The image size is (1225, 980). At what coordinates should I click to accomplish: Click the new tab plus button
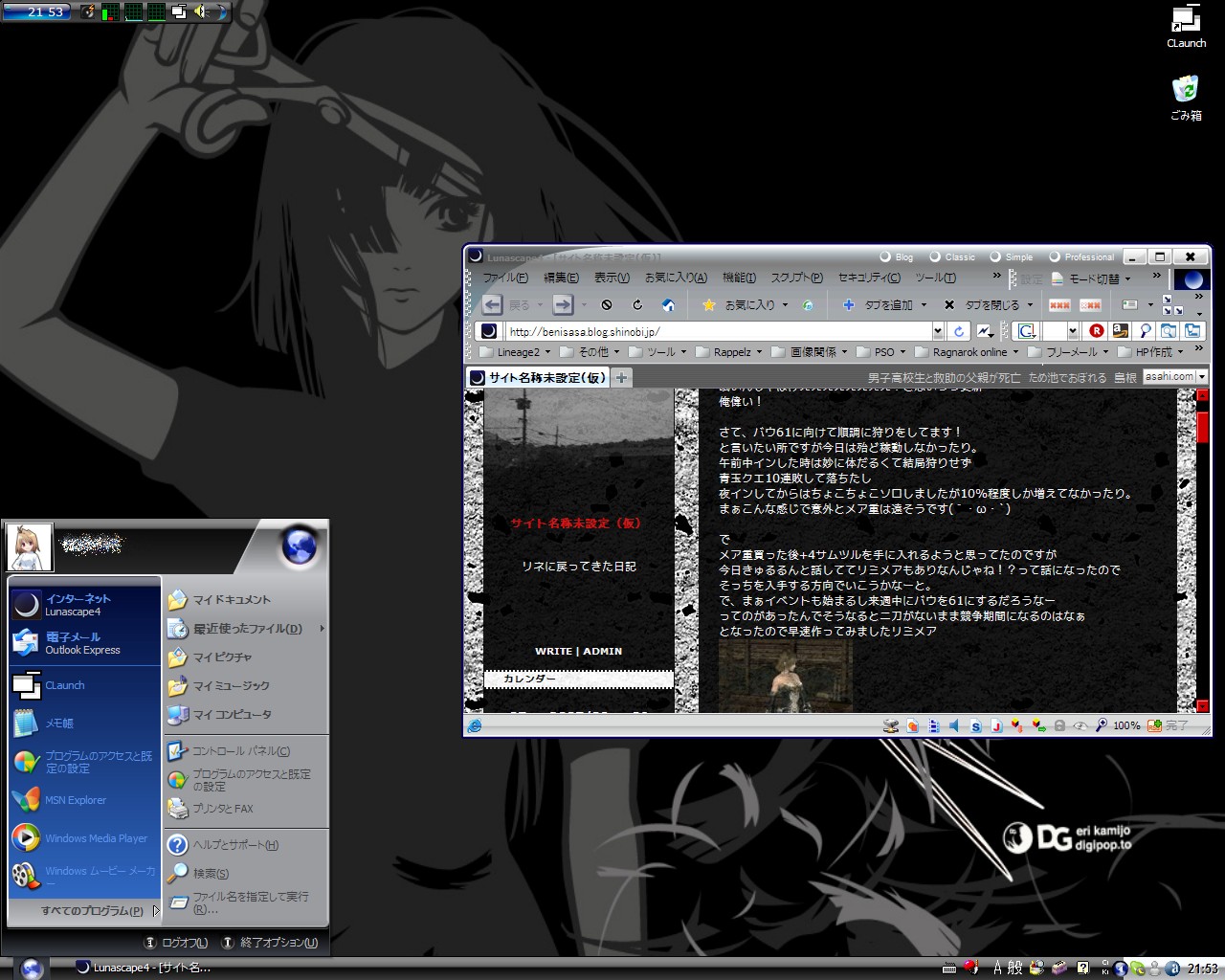(621, 378)
